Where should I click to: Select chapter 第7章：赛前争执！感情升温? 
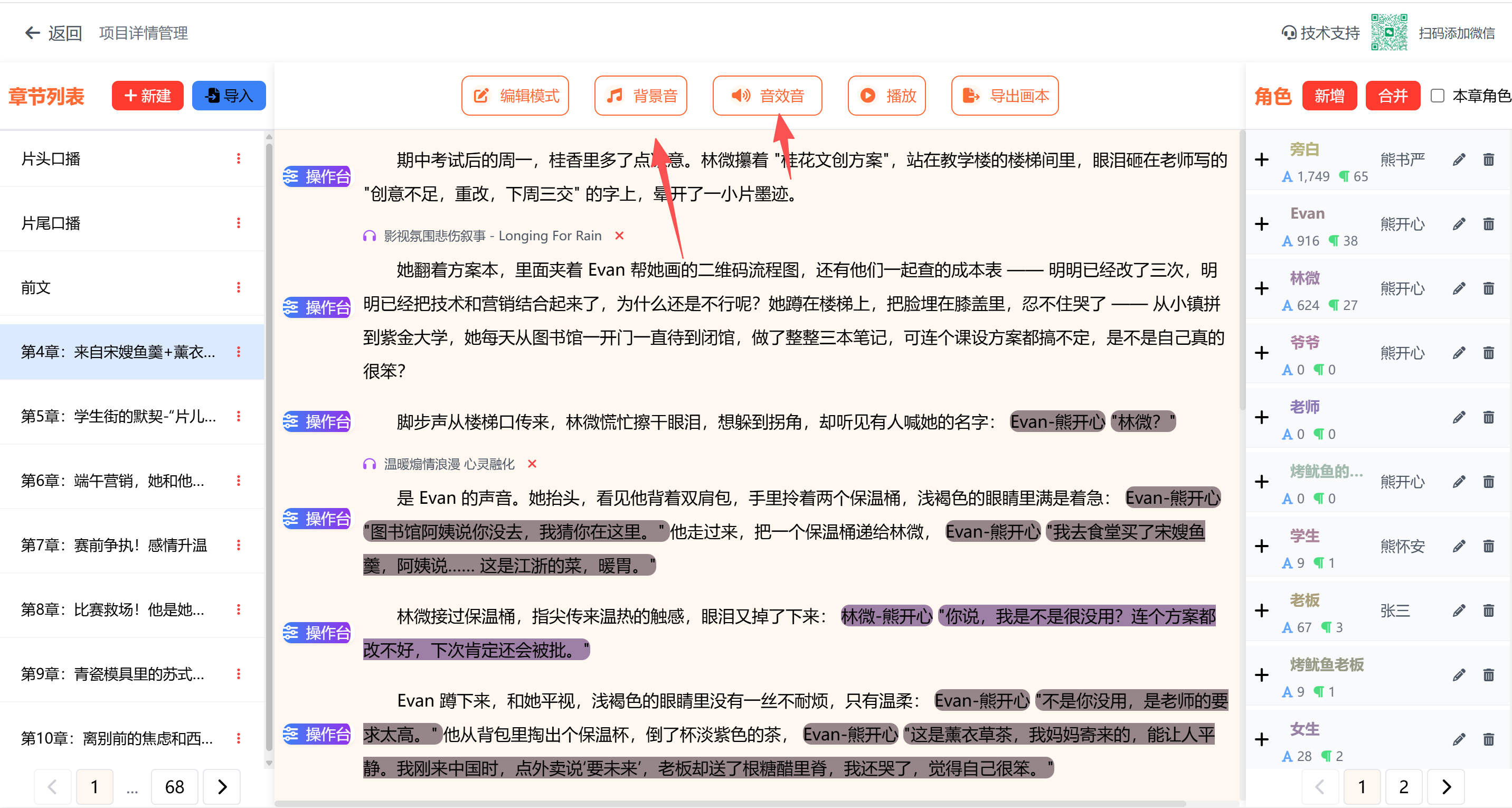[x=115, y=545]
